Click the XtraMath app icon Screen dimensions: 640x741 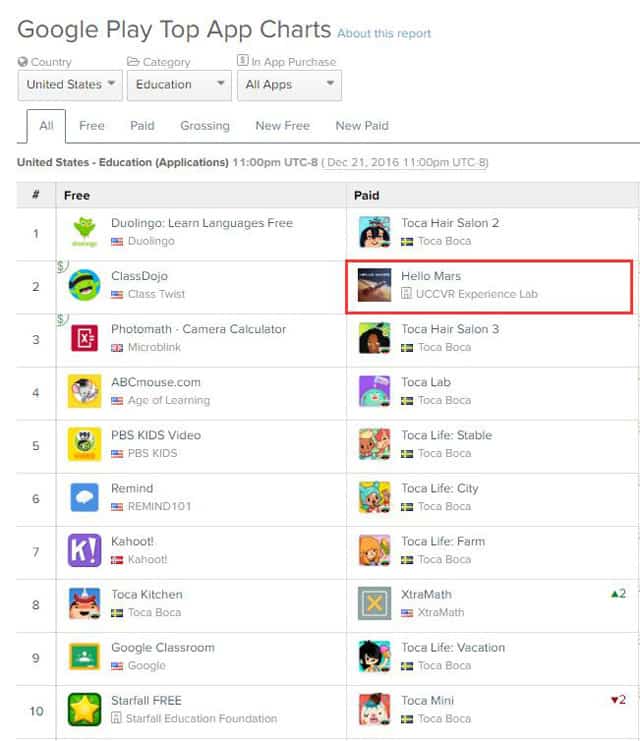pyautogui.click(x=374, y=603)
